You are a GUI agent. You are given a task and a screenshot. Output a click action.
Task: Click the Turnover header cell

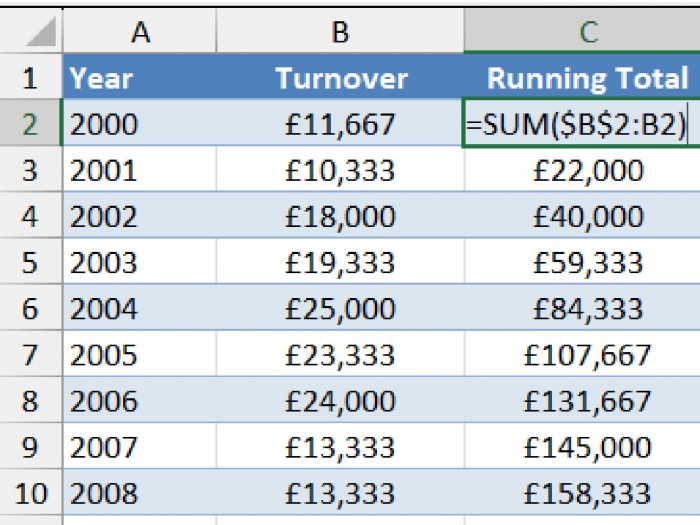[x=340, y=78]
